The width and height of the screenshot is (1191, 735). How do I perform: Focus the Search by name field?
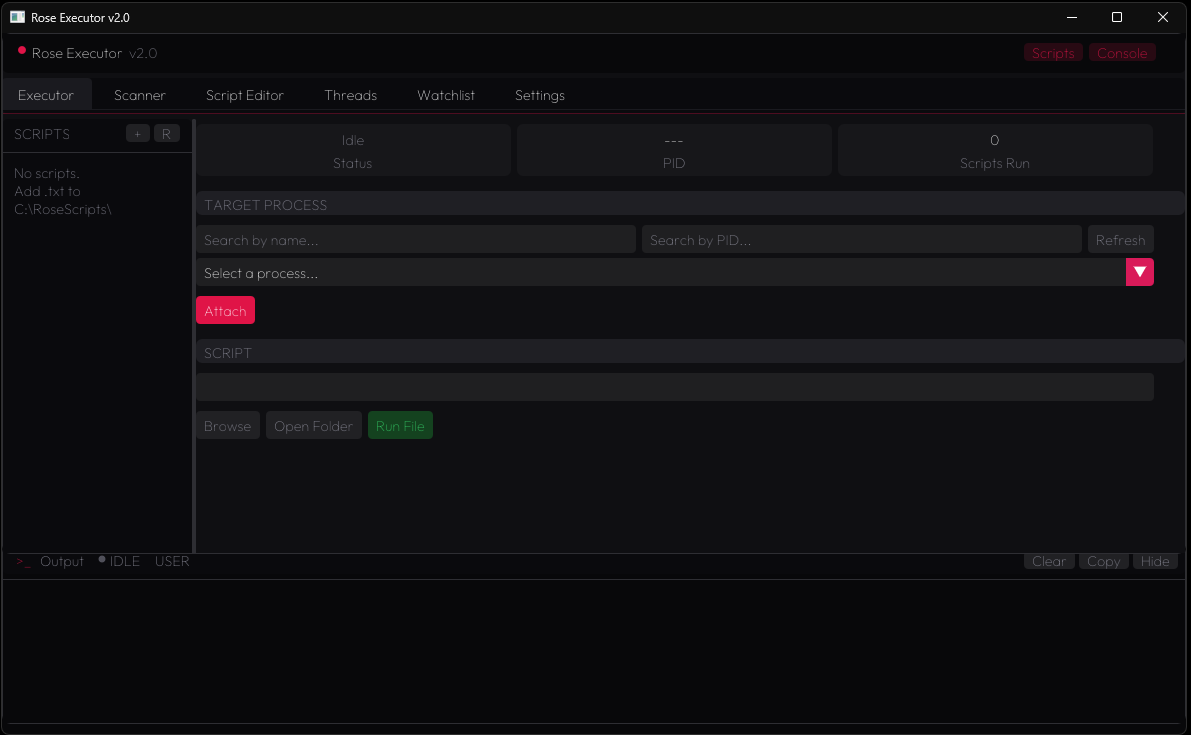point(415,240)
